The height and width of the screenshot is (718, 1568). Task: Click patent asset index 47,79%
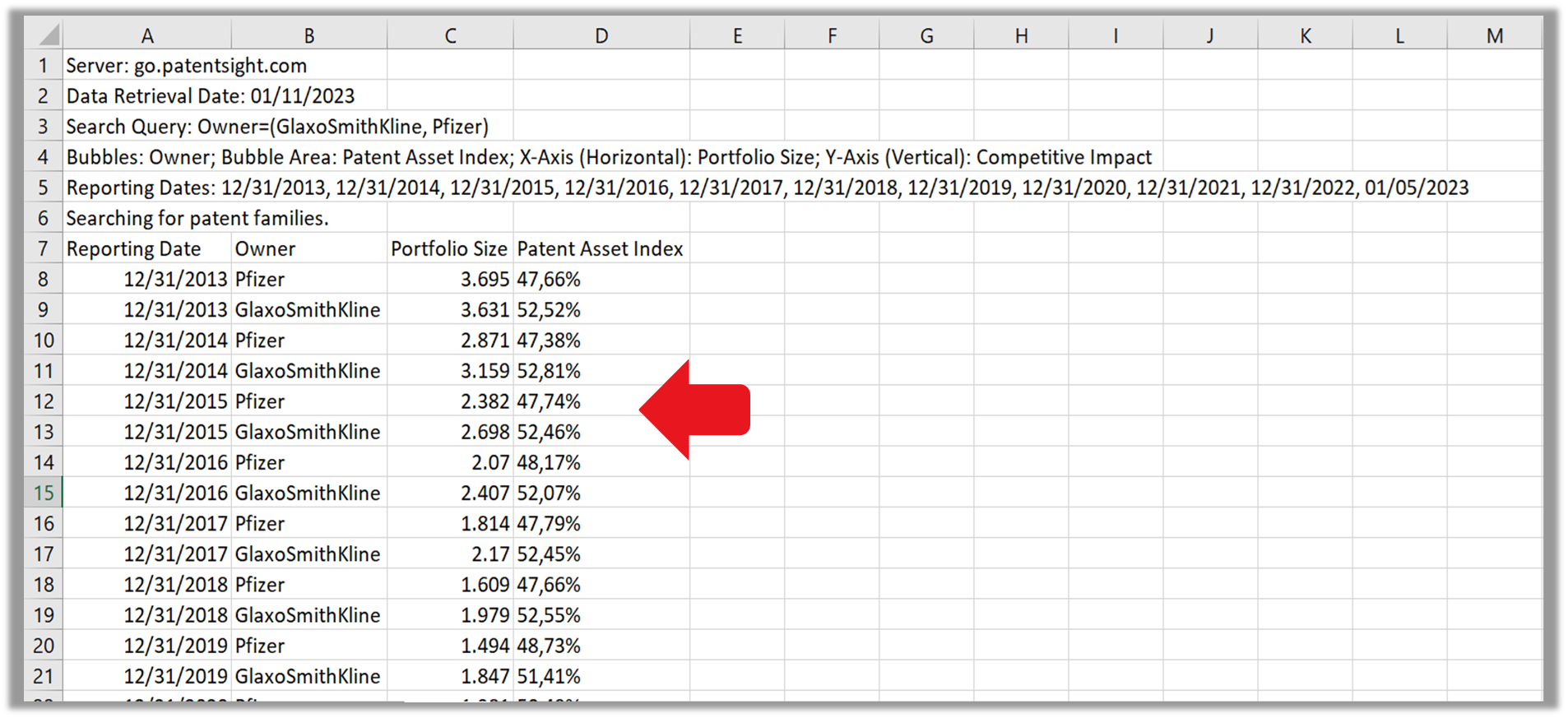pyautogui.click(x=601, y=523)
